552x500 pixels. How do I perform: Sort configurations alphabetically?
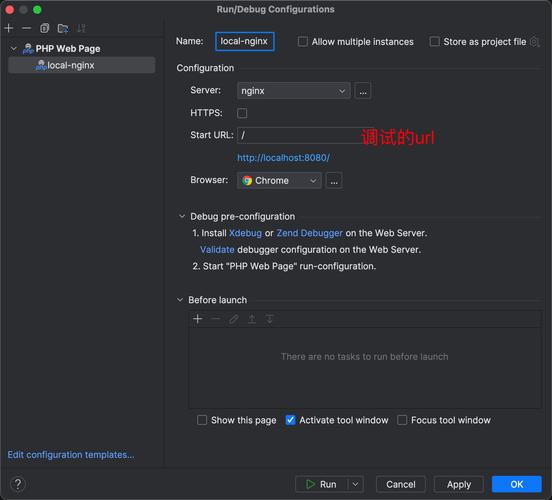(x=81, y=28)
